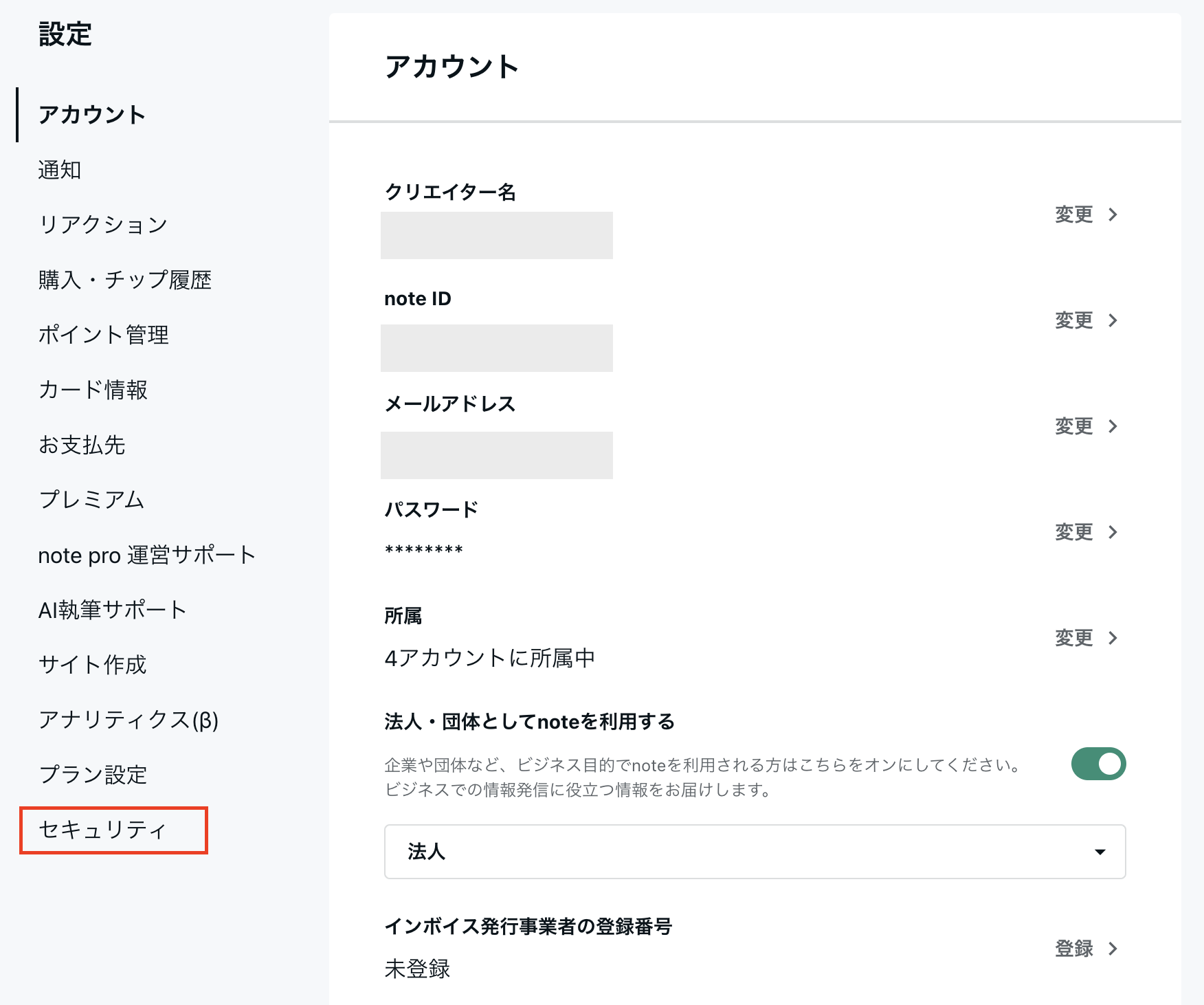This screenshot has width=1204, height=1005.
Task: Click the greyed クリエイター名 value field
Action: point(497,235)
